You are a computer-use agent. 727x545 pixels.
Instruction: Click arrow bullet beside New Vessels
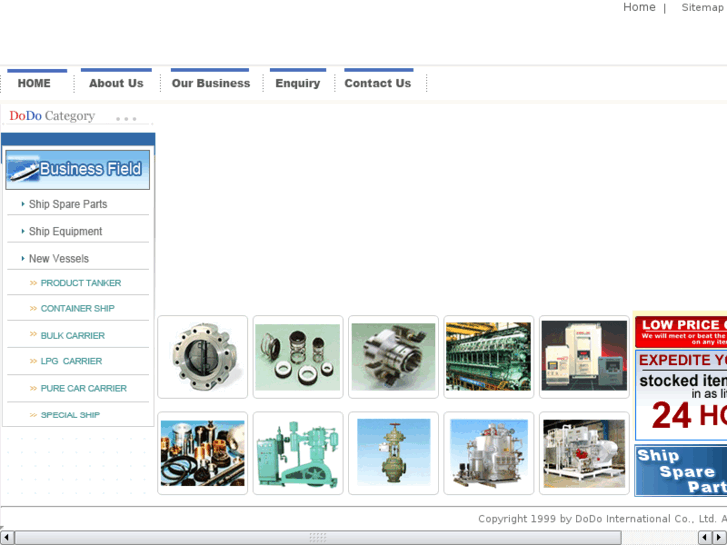coord(23,258)
